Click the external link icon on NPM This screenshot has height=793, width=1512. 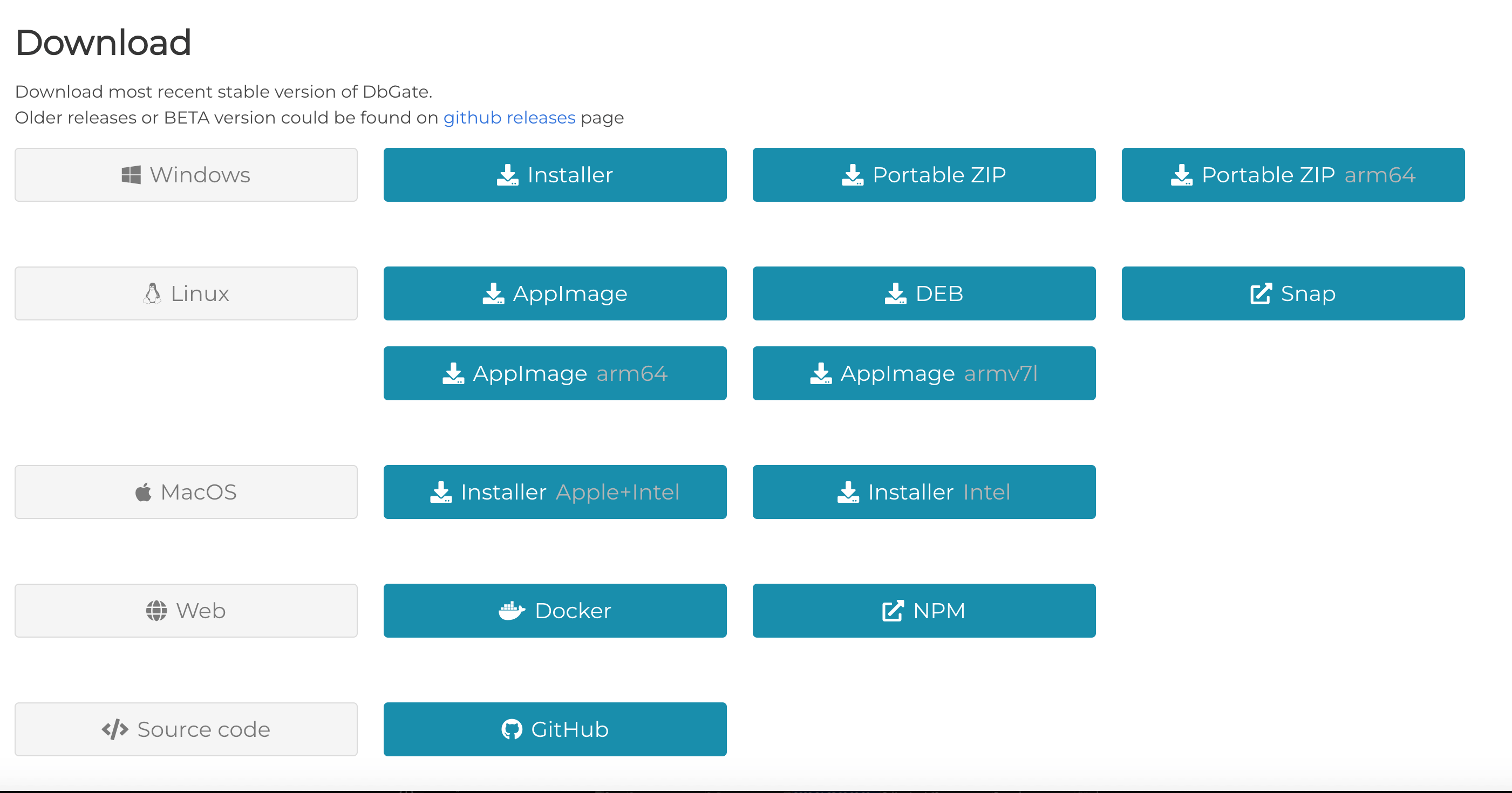point(893,611)
